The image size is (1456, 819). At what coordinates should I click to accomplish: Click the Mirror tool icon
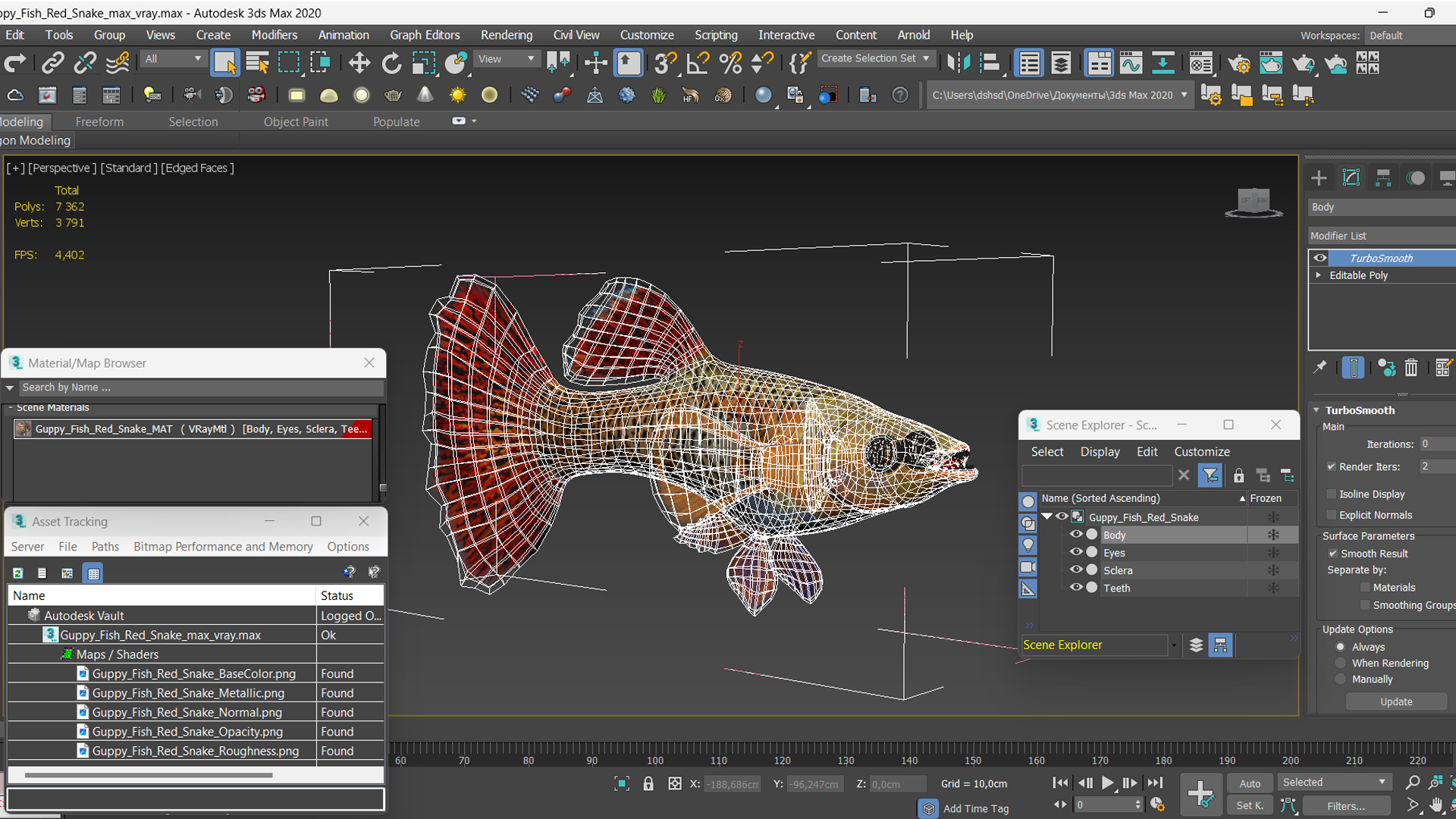click(x=959, y=63)
